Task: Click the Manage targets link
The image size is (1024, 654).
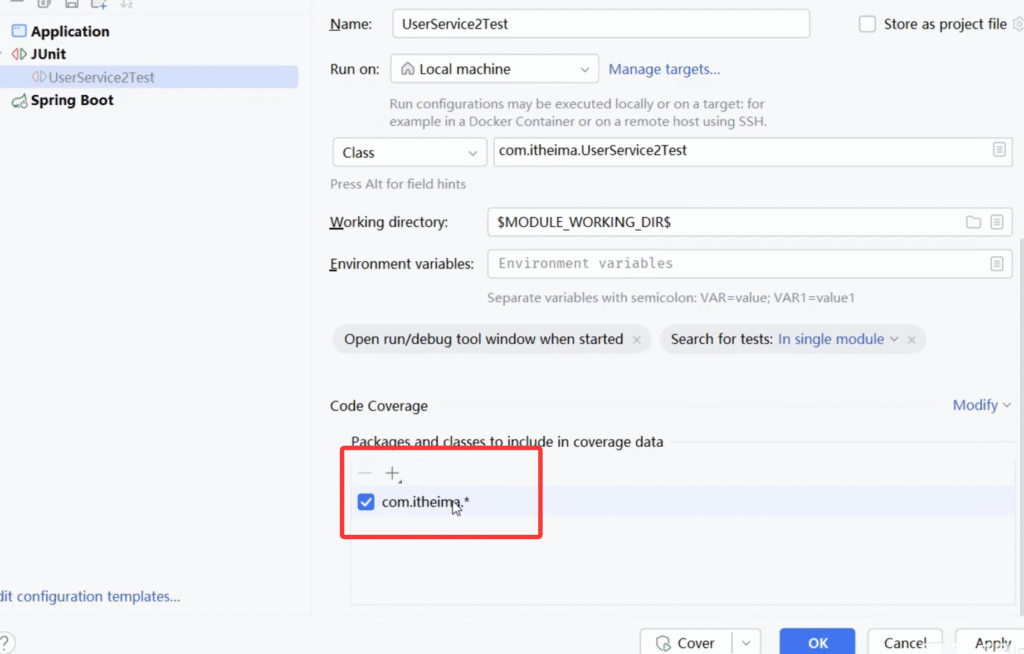Action: click(664, 69)
